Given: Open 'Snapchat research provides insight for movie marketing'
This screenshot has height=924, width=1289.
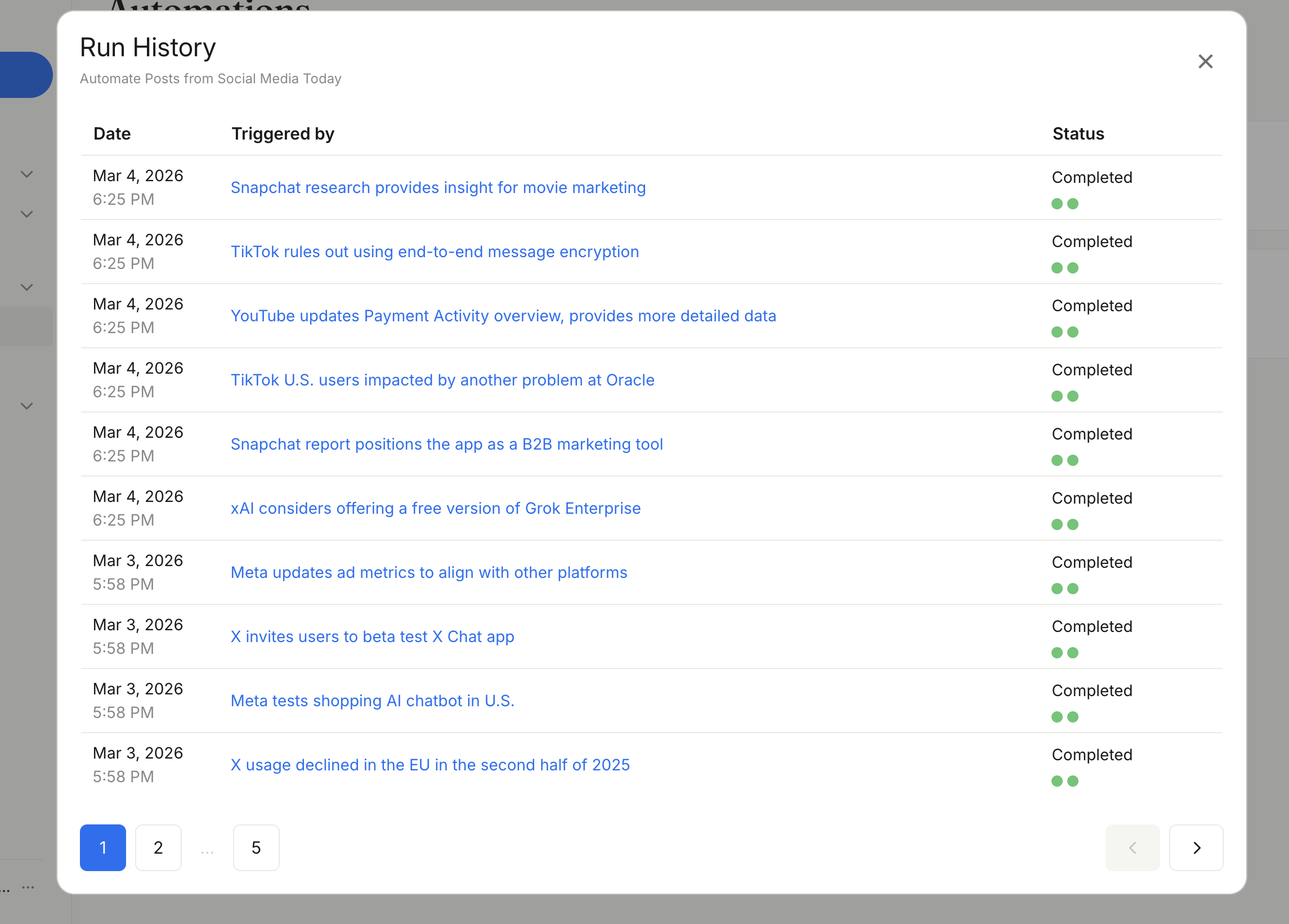Looking at the screenshot, I should (437, 187).
